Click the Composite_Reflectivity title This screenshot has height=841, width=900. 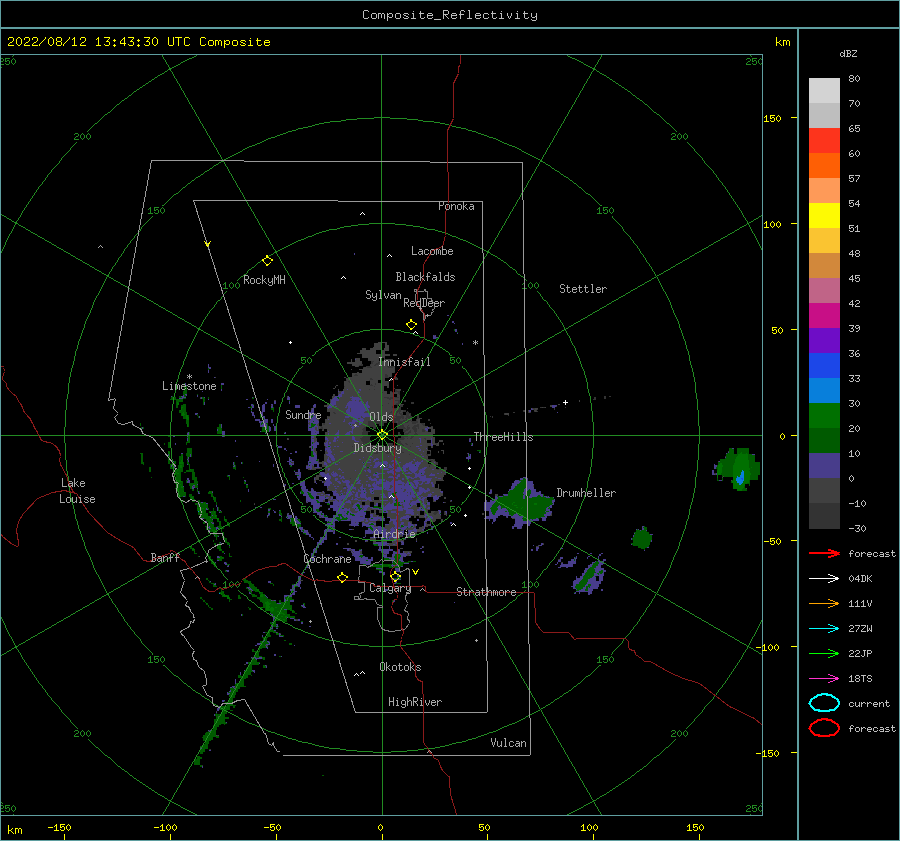click(x=450, y=15)
